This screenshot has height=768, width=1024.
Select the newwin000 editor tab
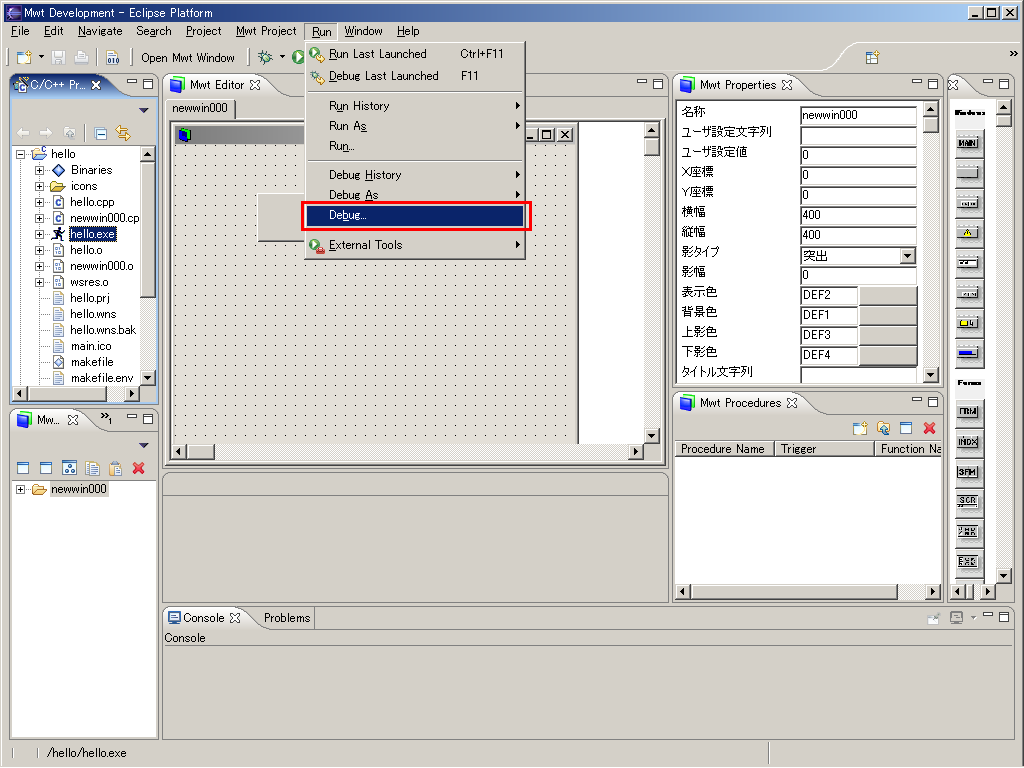tap(200, 108)
